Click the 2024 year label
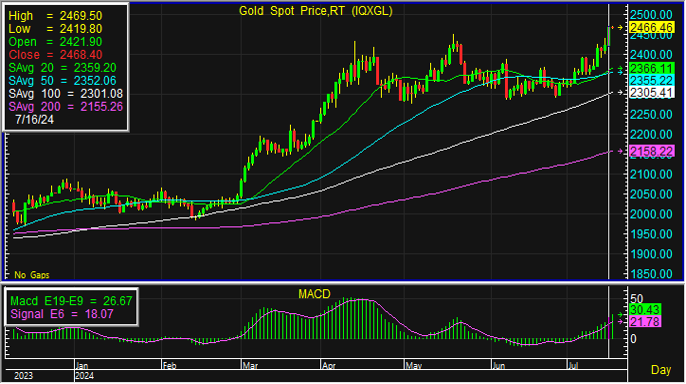Image resolution: width=686 pixels, height=384 pixels. (x=84, y=376)
